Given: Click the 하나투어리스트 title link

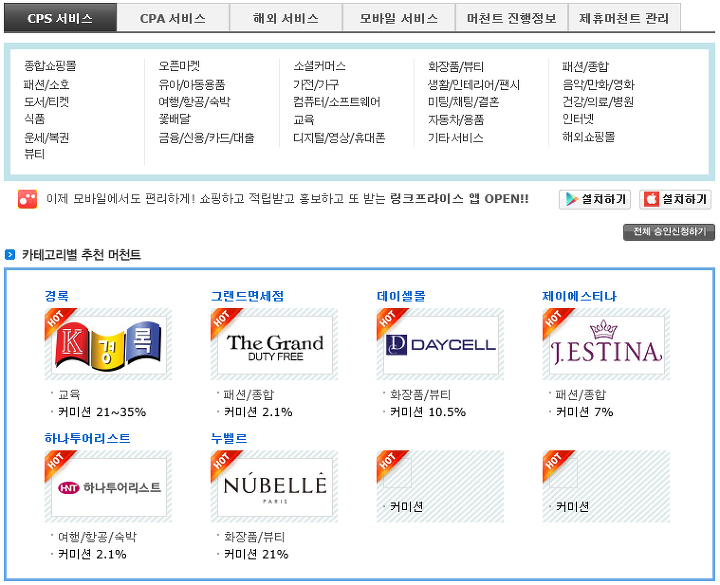Looking at the screenshot, I should tap(87, 439).
